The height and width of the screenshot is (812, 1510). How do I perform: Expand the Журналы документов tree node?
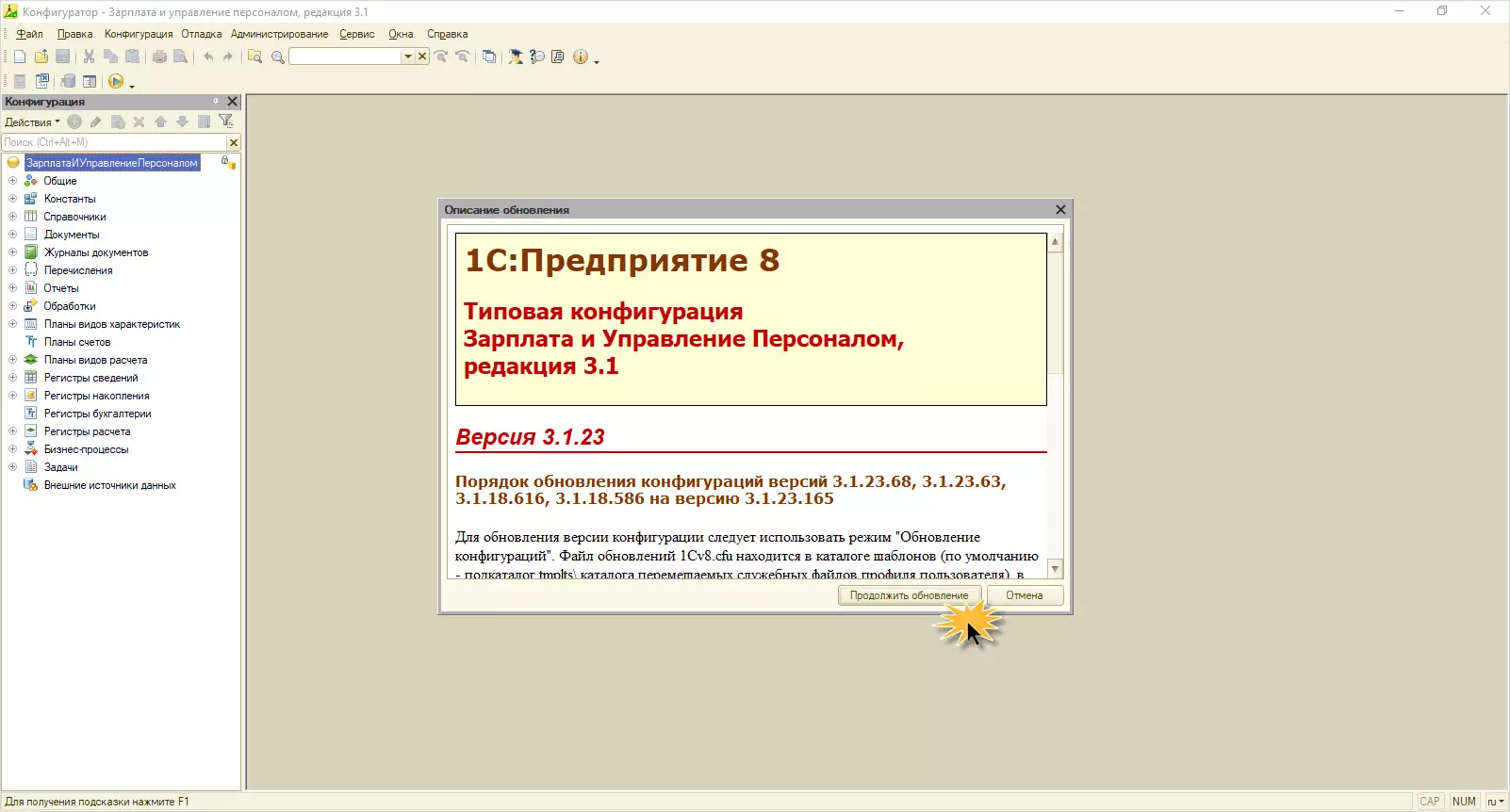(13, 252)
